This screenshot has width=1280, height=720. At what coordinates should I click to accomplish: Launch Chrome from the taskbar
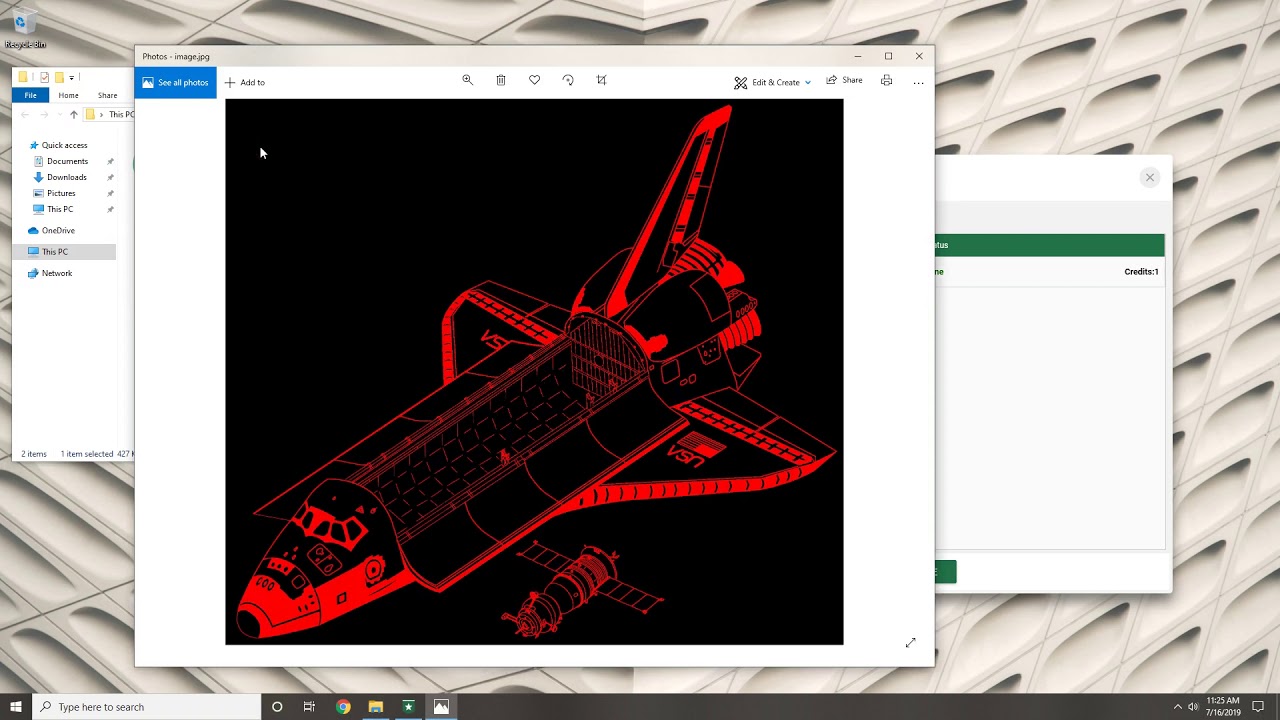coord(343,706)
